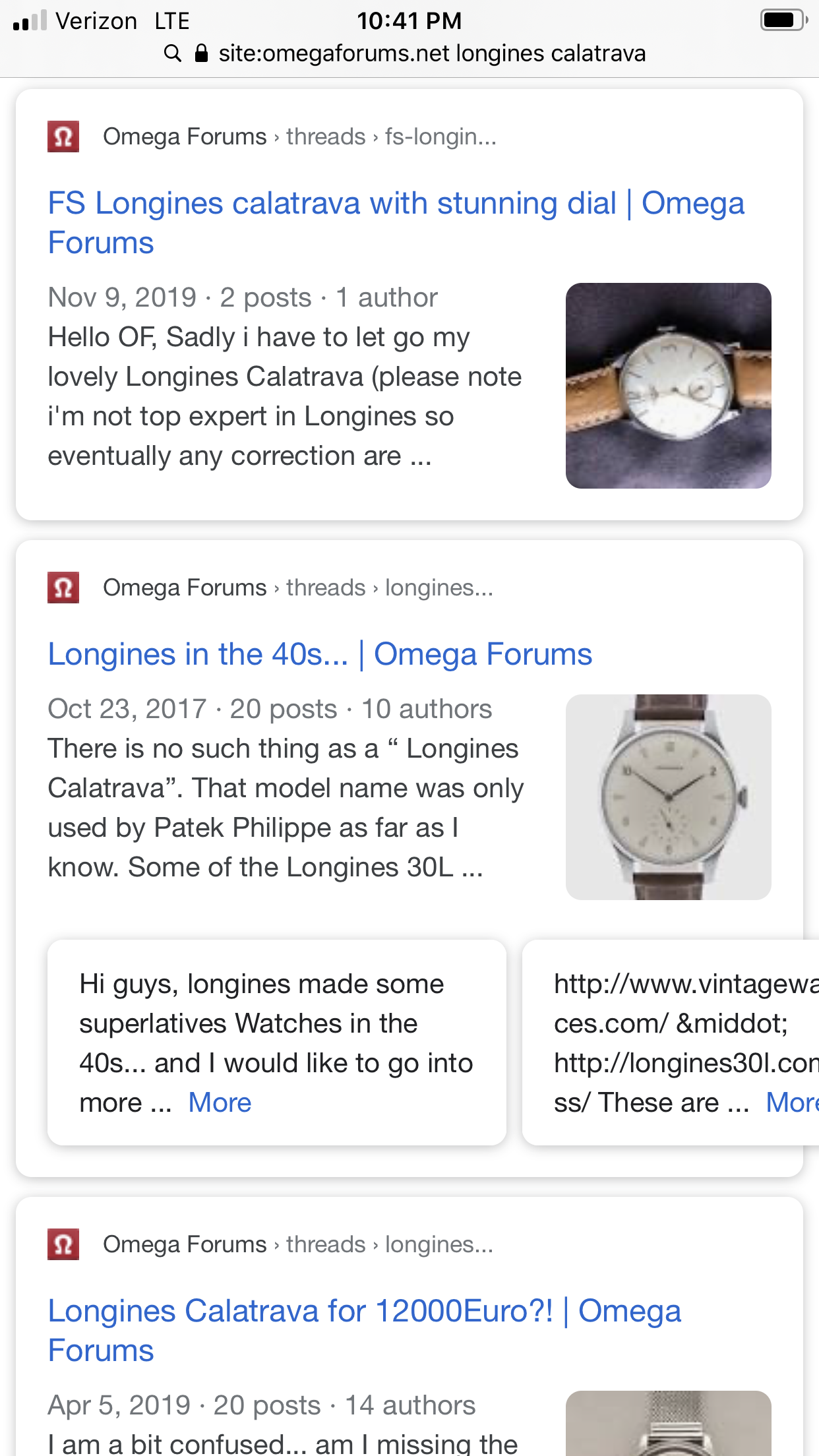The image size is (819, 1456).
Task: Tap the search magnifier icon in address bar
Action: (x=172, y=53)
